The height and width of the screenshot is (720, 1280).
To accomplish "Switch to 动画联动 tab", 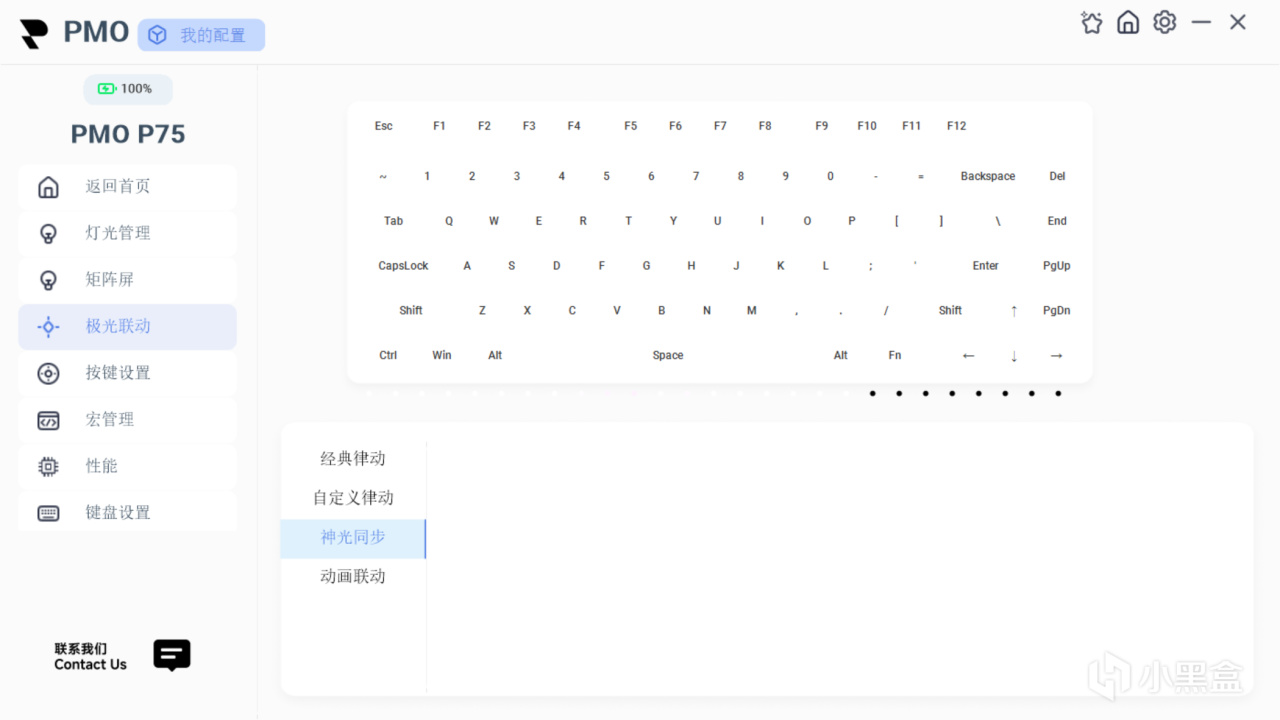I will point(353,577).
